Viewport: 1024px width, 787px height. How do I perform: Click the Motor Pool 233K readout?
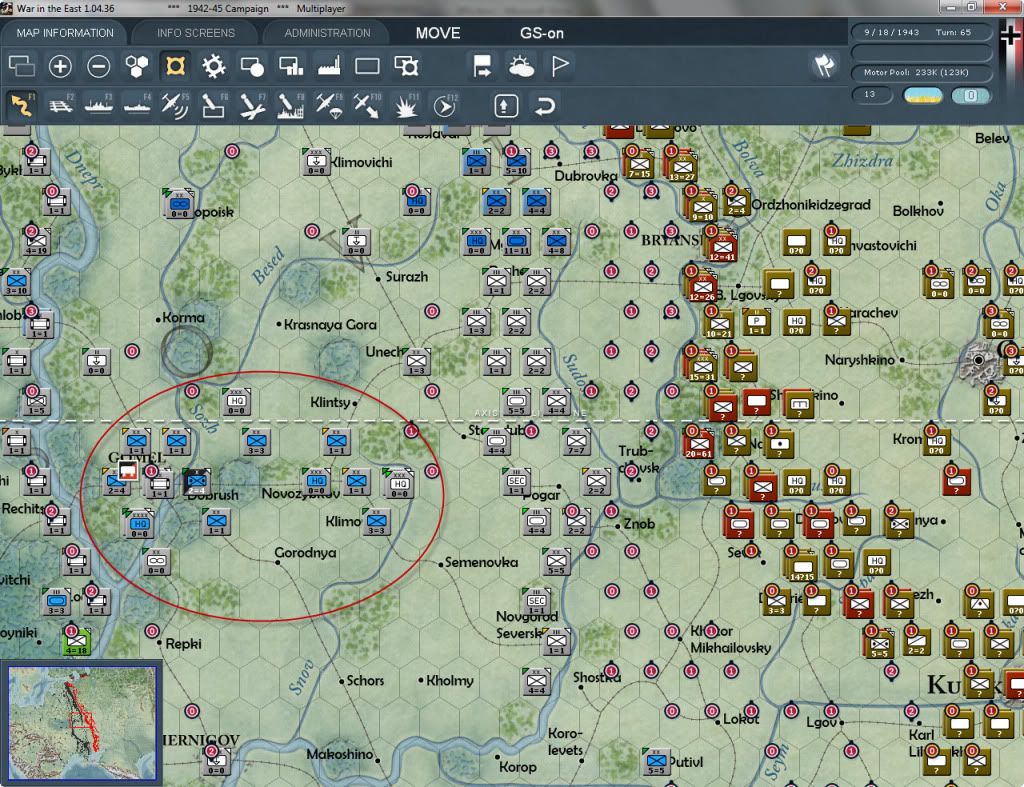point(921,72)
